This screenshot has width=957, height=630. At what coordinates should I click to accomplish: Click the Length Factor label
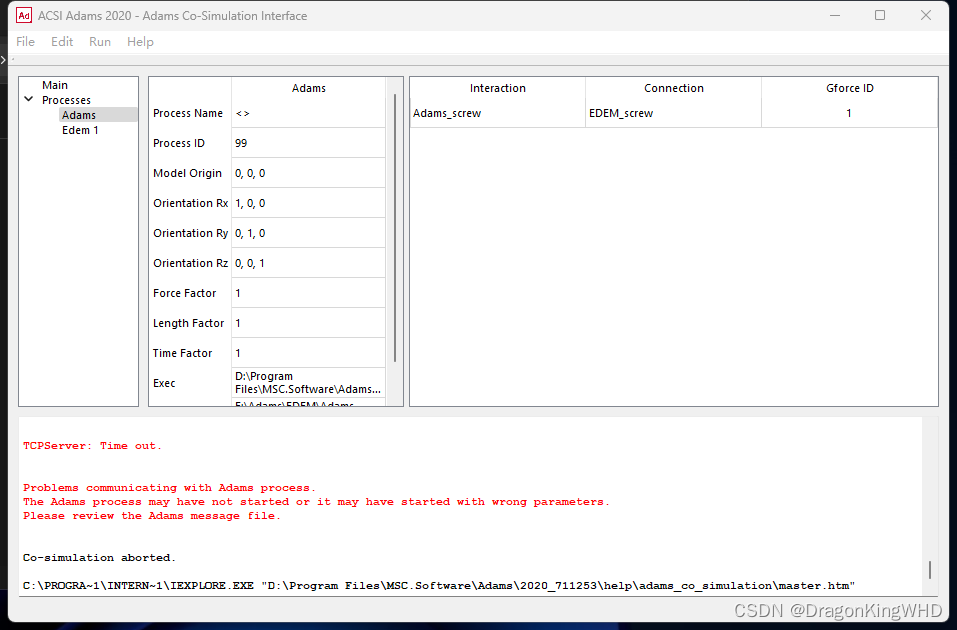(x=188, y=323)
